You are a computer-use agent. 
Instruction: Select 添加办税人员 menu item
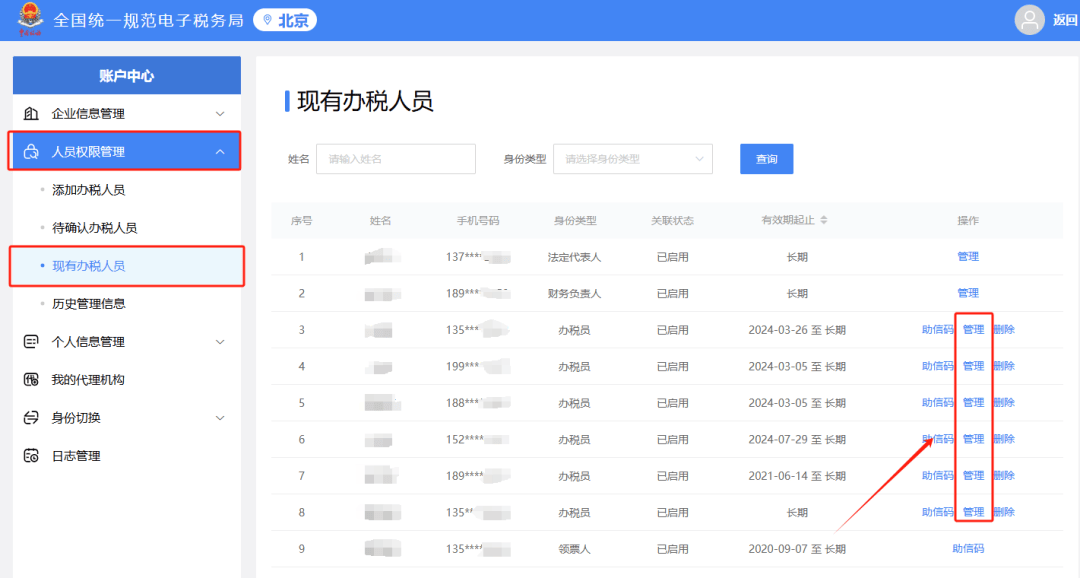[88, 190]
